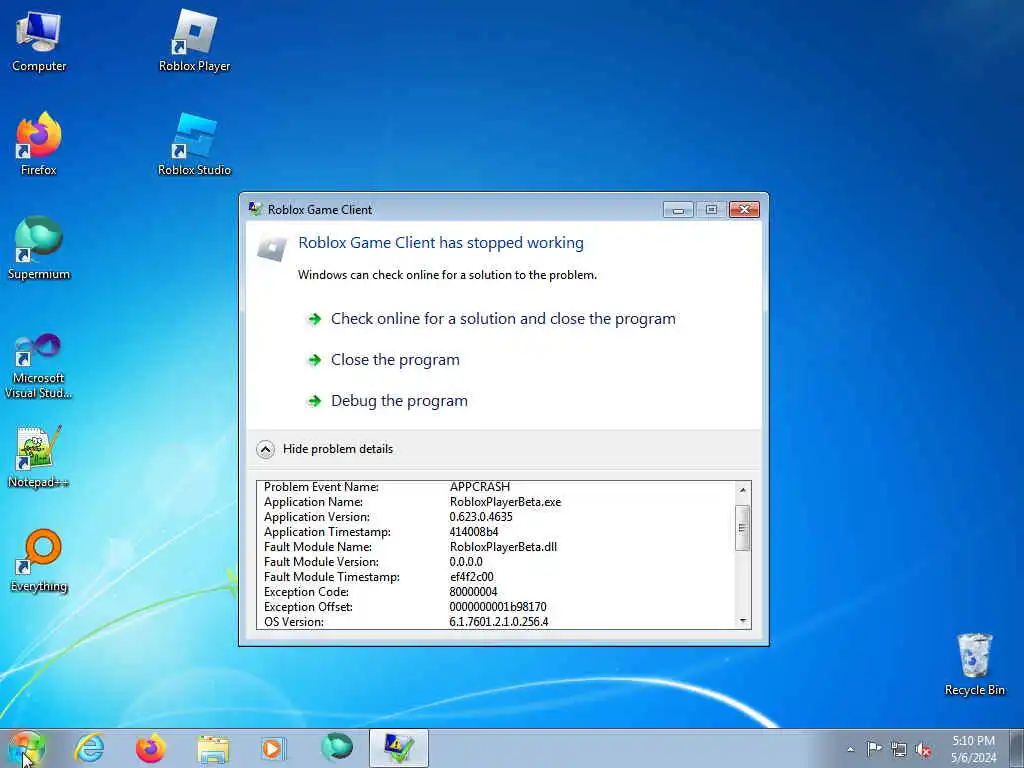Open the muted volume tray icon
Screen dimensions: 1024x768
(923, 749)
